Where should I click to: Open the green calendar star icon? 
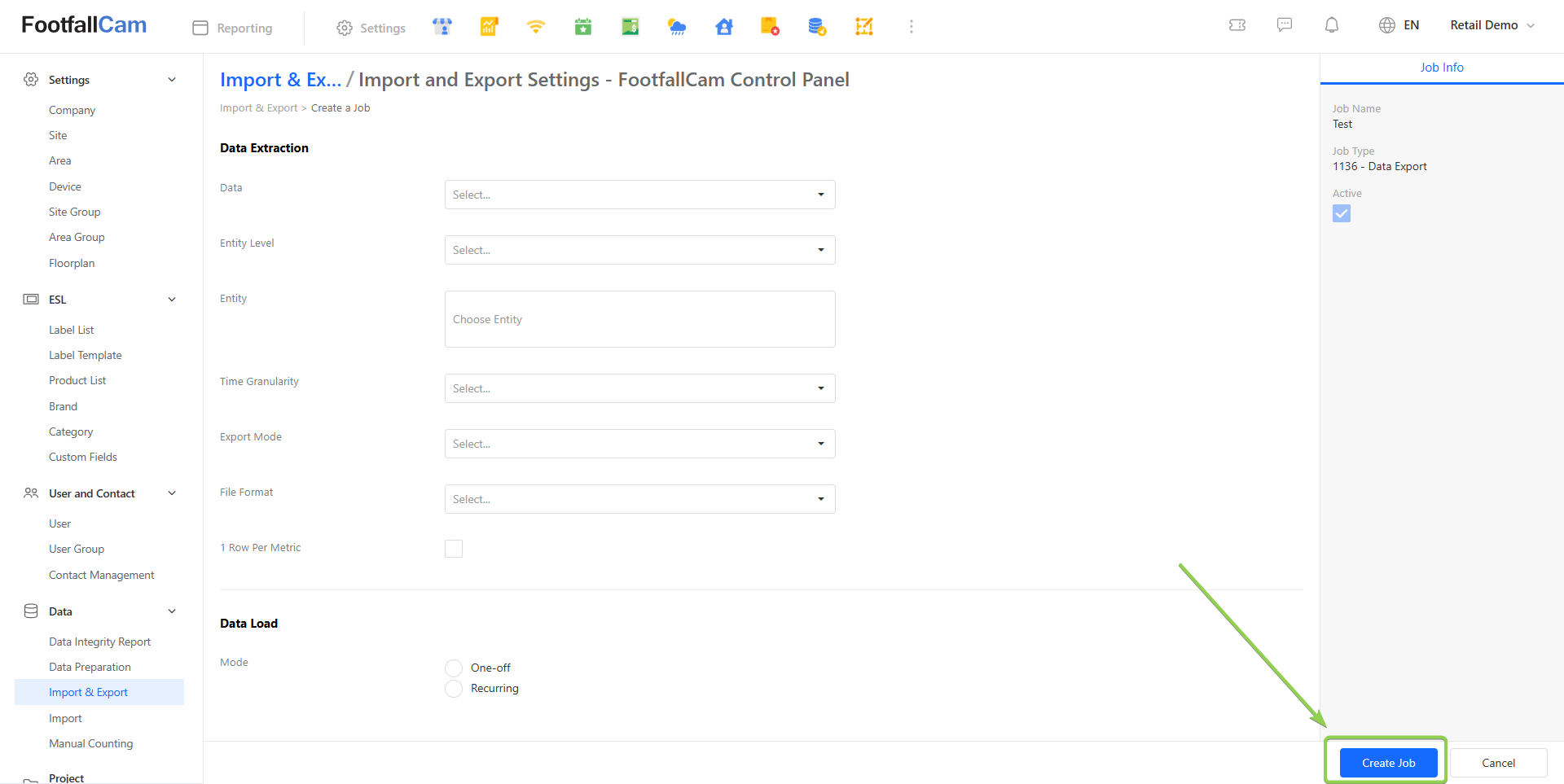point(583,27)
